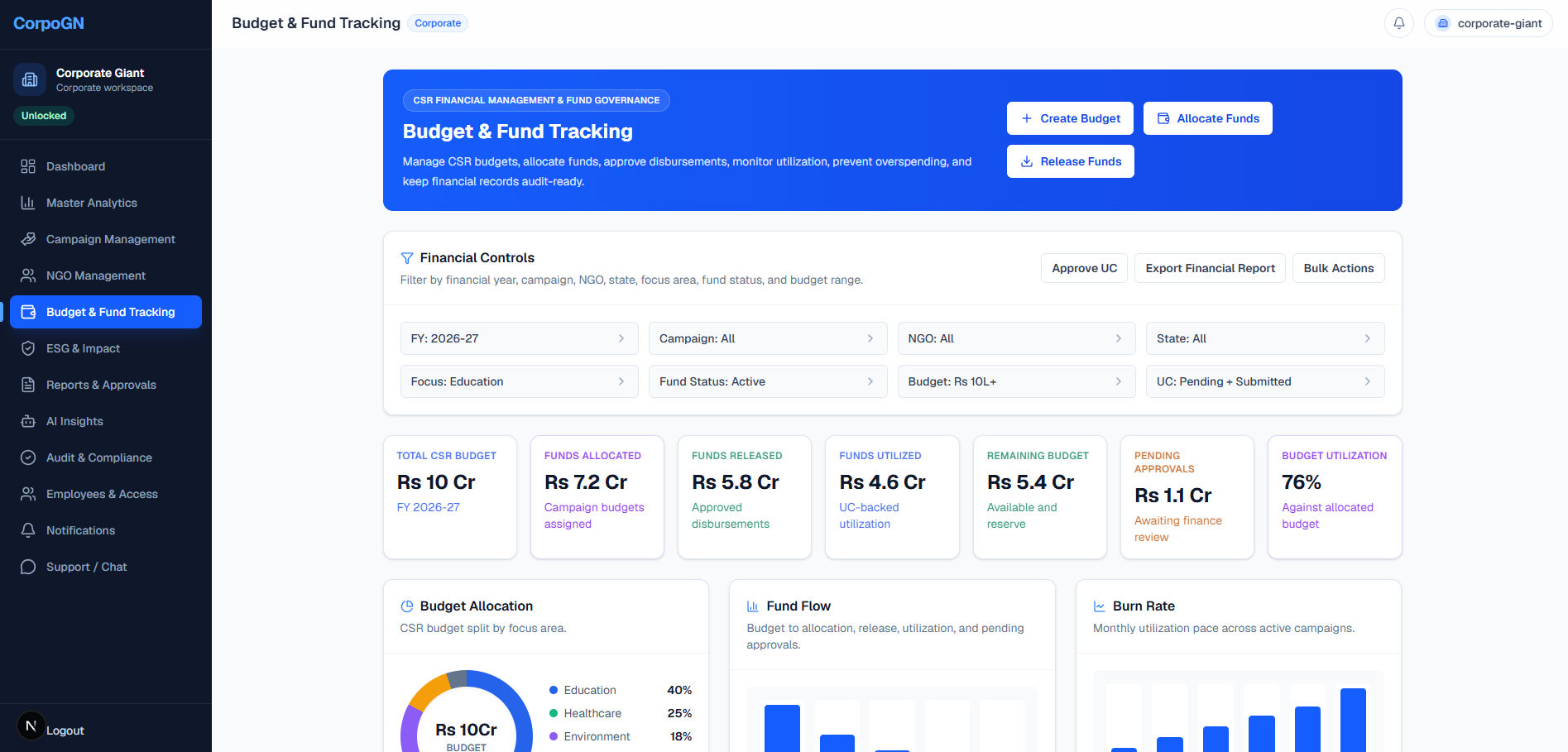Click Logout at sidebar bottom
This screenshot has width=1568, height=752.
pos(65,730)
